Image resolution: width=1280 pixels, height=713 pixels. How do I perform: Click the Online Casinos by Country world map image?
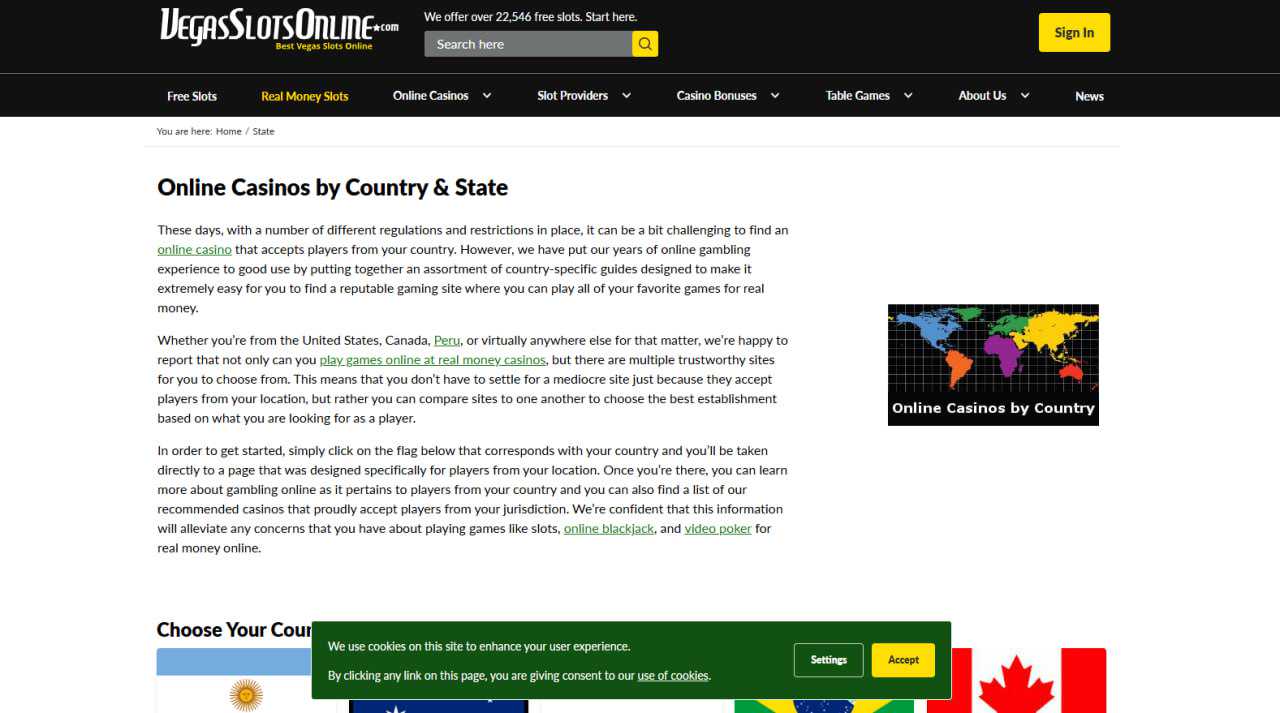993,365
